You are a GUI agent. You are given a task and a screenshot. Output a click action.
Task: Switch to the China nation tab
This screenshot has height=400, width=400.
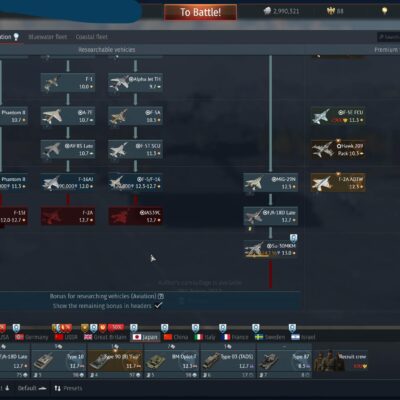pyautogui.click(x=176, y=337)
